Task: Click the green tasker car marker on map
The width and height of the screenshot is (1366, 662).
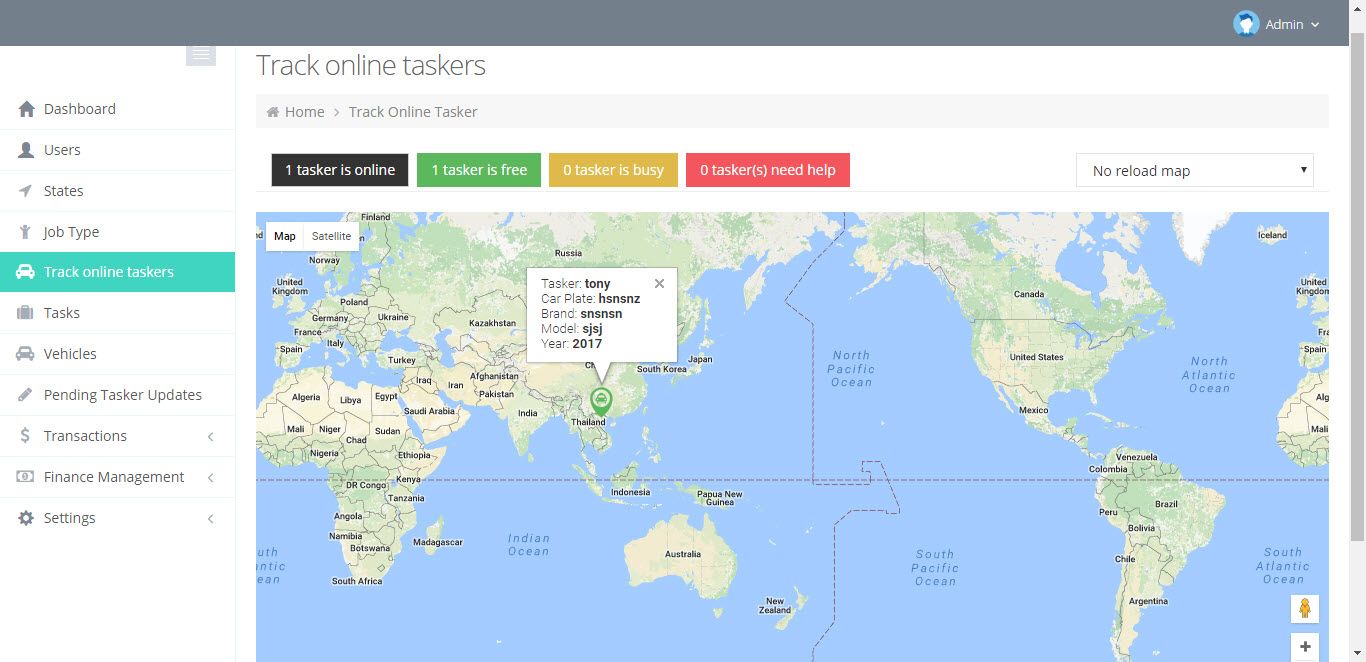Action: tap(601, 401)
